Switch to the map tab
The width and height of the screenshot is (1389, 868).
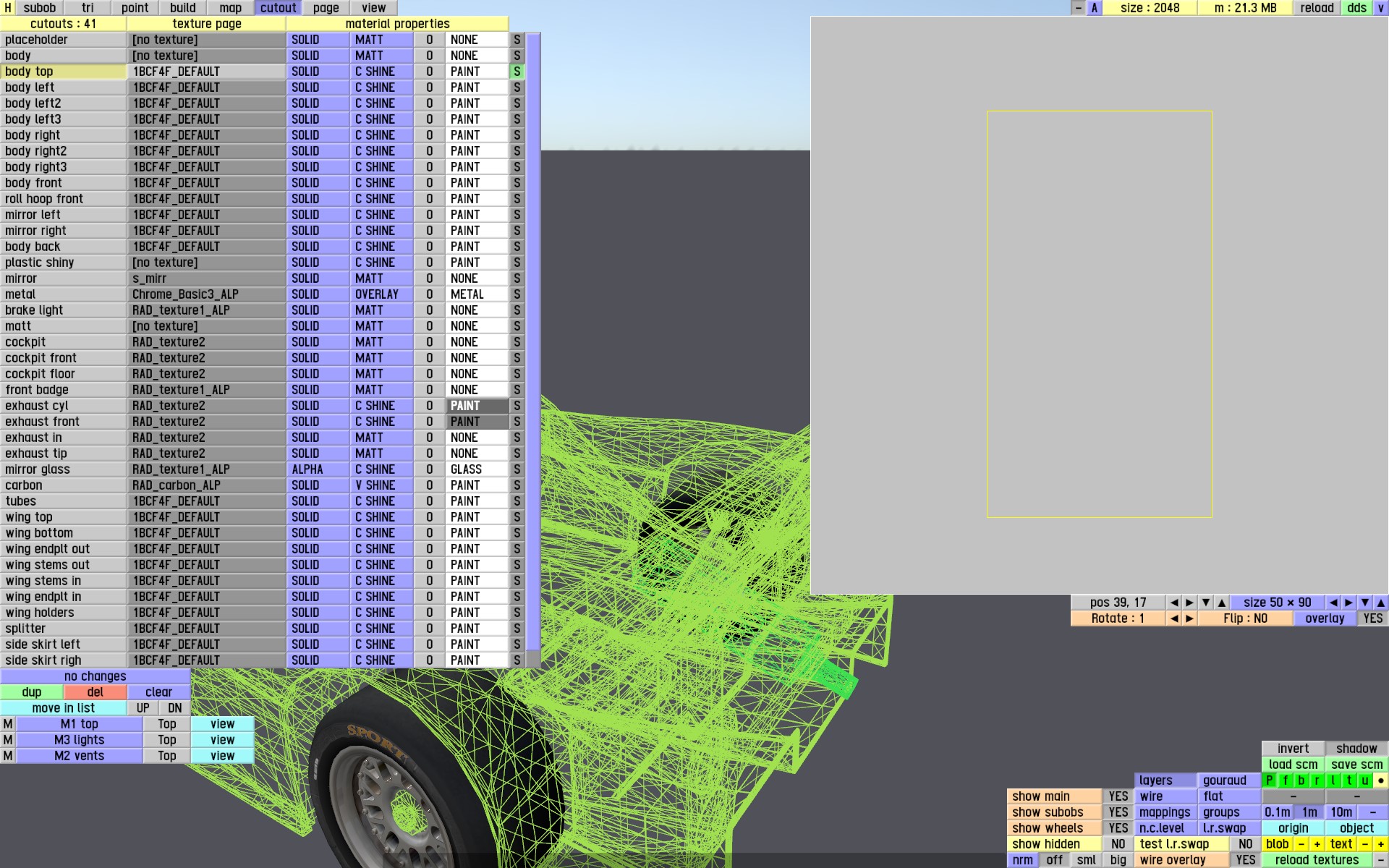tap(230, 8)
